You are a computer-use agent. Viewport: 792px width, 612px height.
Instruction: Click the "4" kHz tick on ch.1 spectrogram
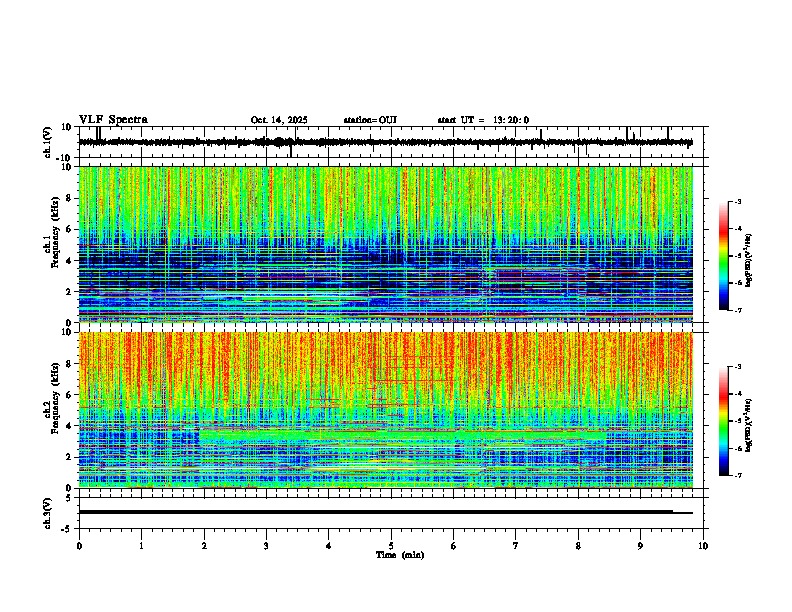point(70,261)
